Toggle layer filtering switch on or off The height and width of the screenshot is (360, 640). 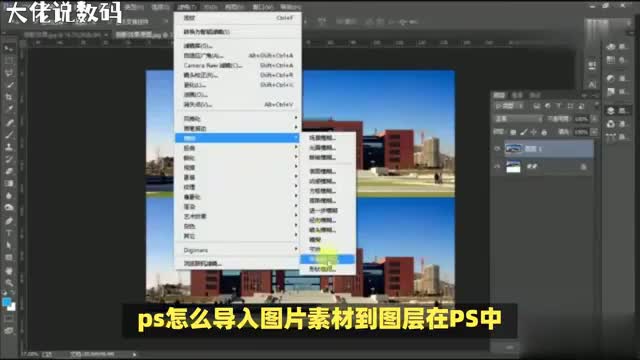point(596,106)
